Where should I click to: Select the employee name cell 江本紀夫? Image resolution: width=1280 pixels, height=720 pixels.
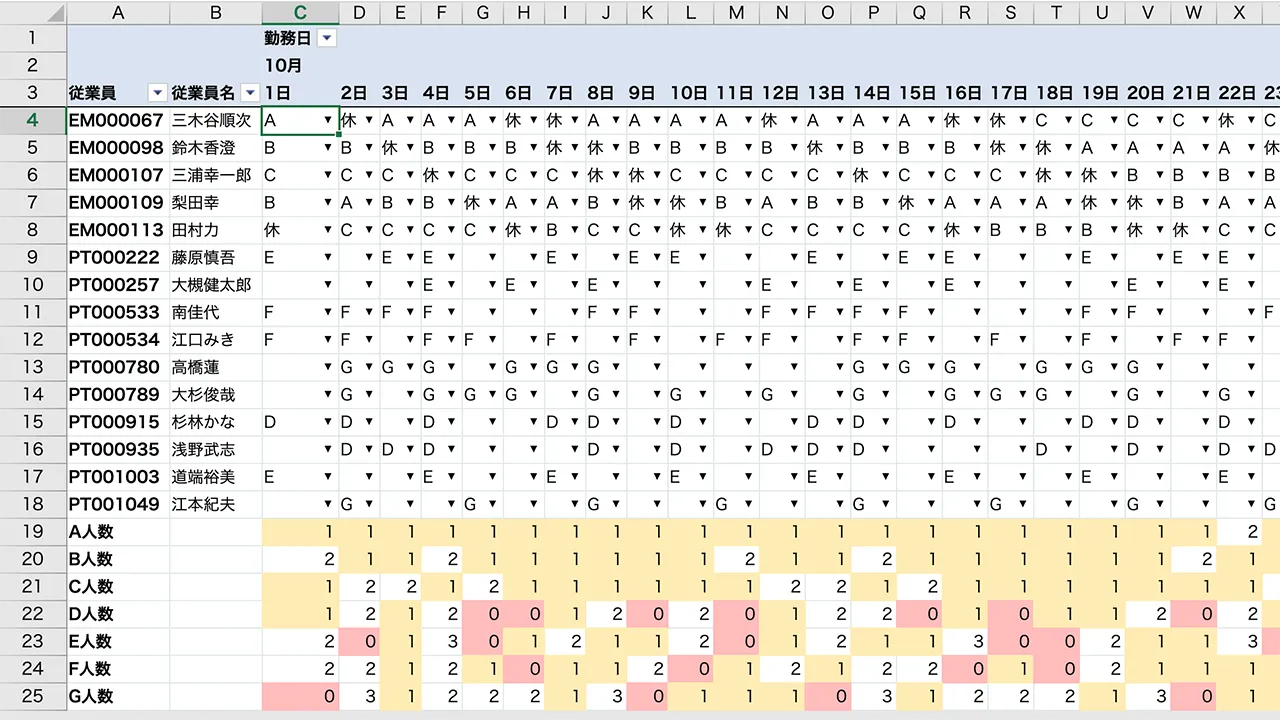(211, 504)
